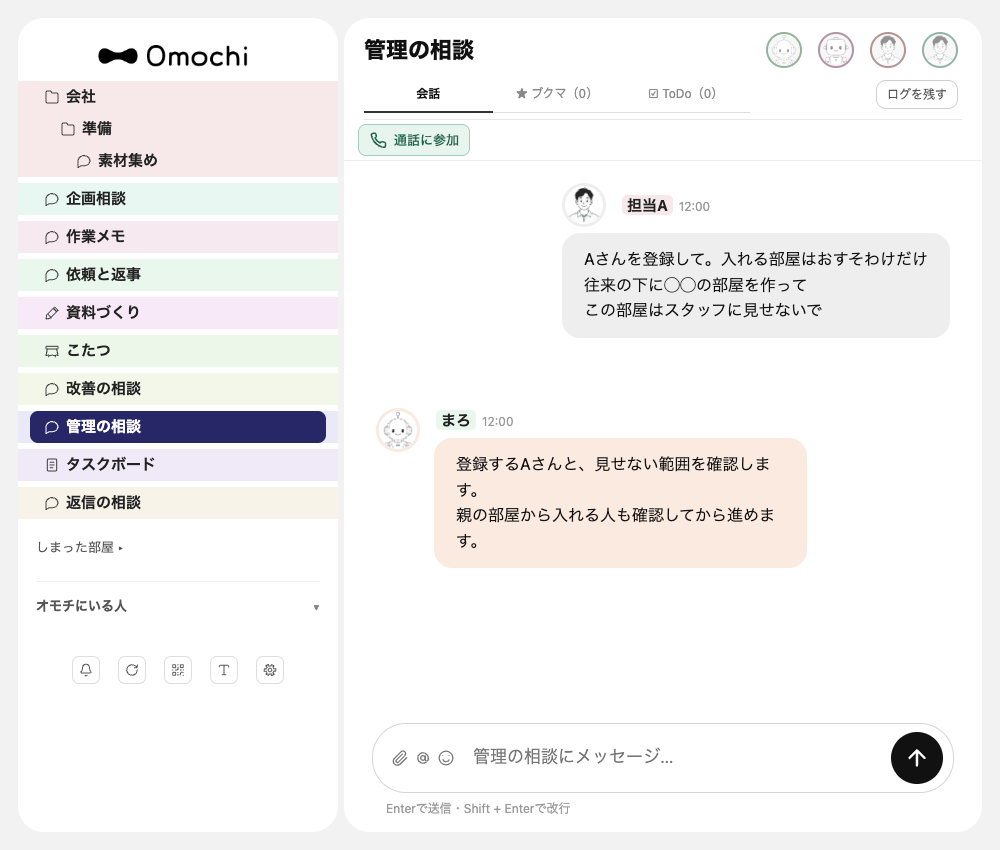Click the send arrow button
The height and width of the screenshot is (850, 1000).
916,758
